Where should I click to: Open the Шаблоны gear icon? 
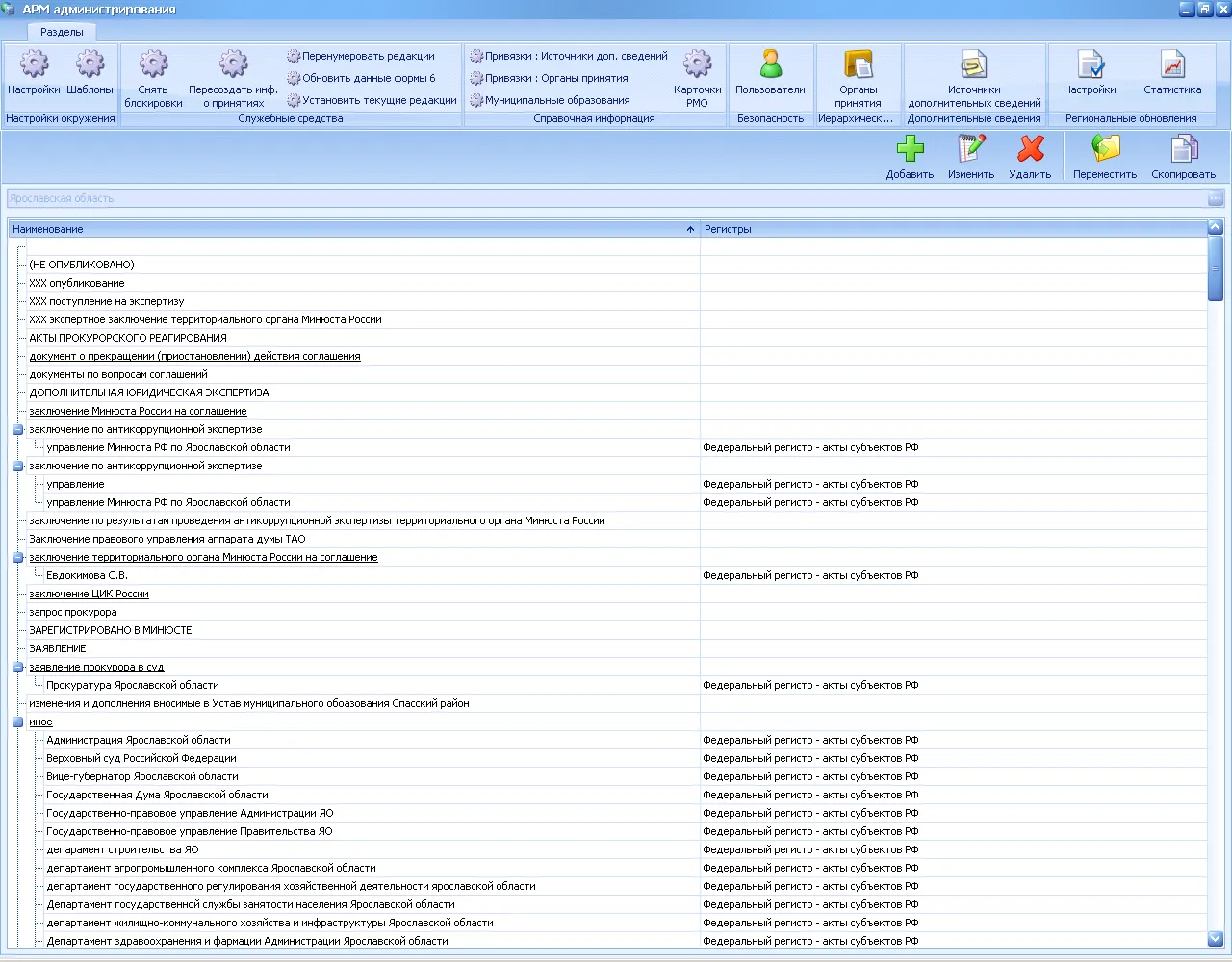point(90,64)
